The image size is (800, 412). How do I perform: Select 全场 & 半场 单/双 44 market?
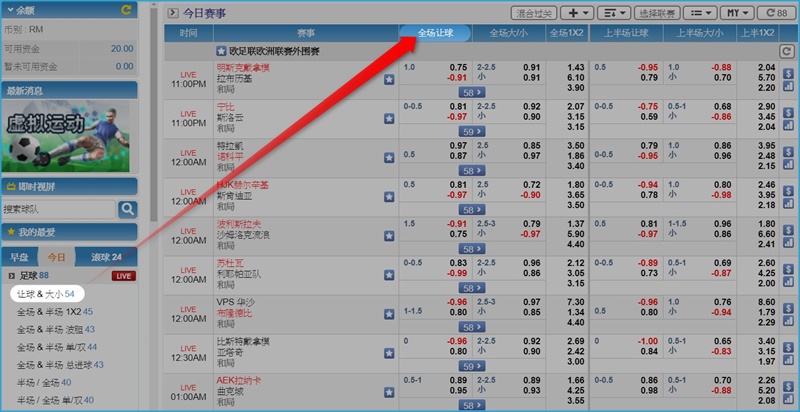[57, 347]
